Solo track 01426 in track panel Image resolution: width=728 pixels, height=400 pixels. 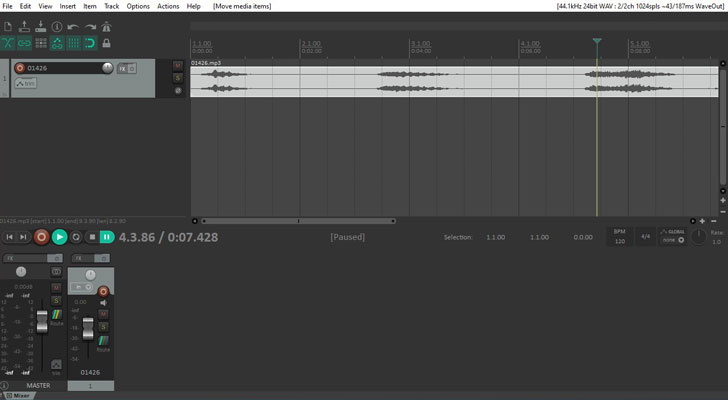pos(177,77)
